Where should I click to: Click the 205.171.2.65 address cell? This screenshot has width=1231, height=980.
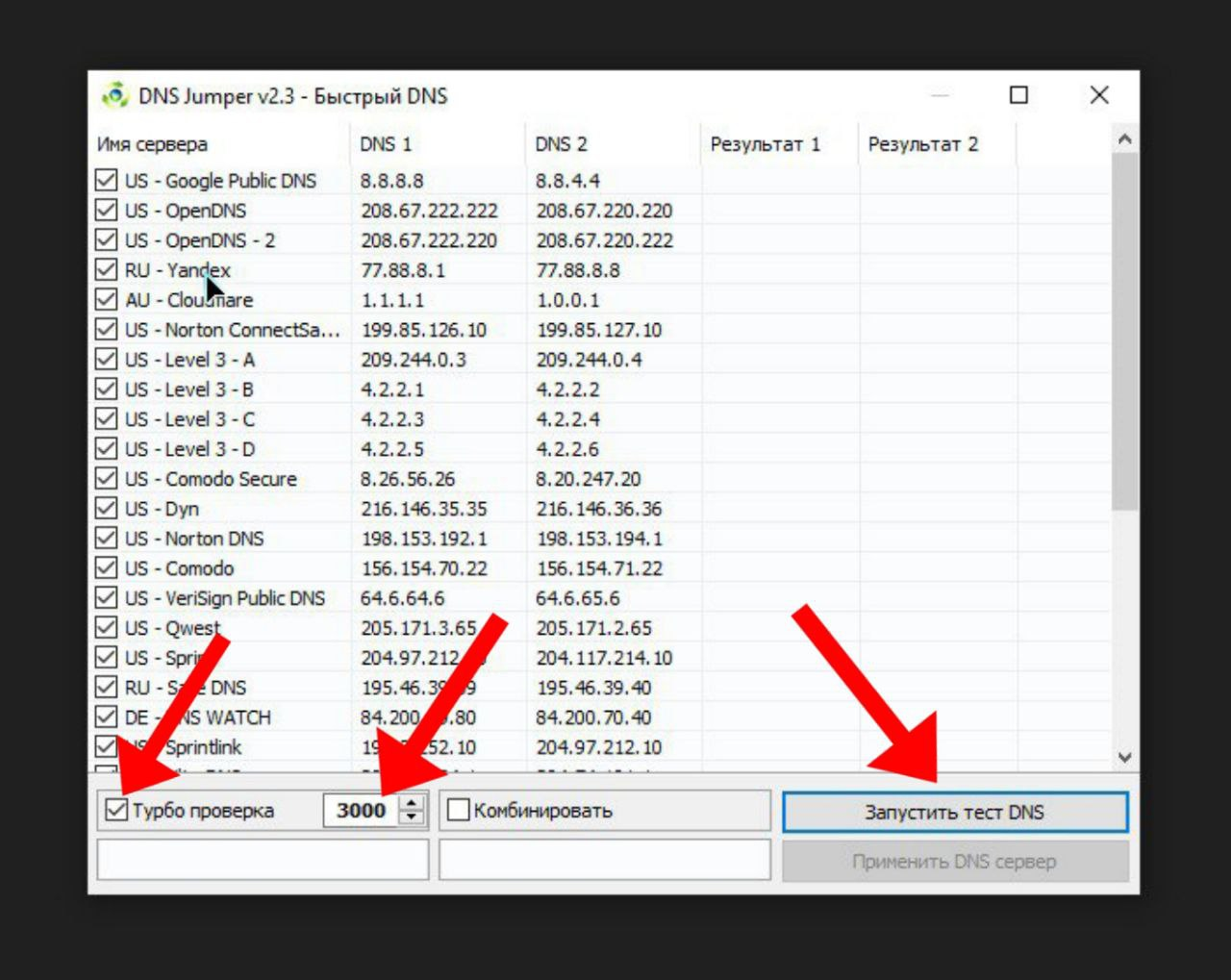593,628
